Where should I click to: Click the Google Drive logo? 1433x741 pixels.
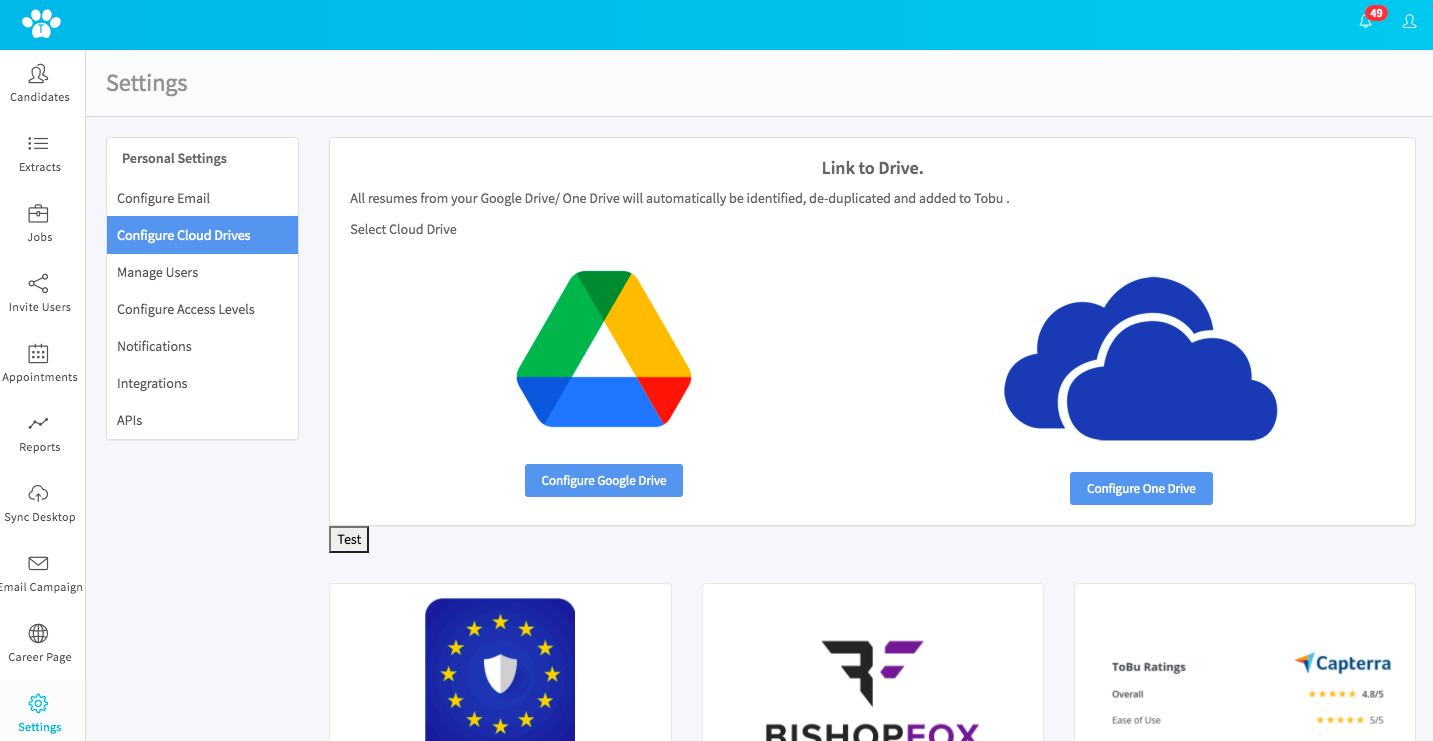[604, 348]
